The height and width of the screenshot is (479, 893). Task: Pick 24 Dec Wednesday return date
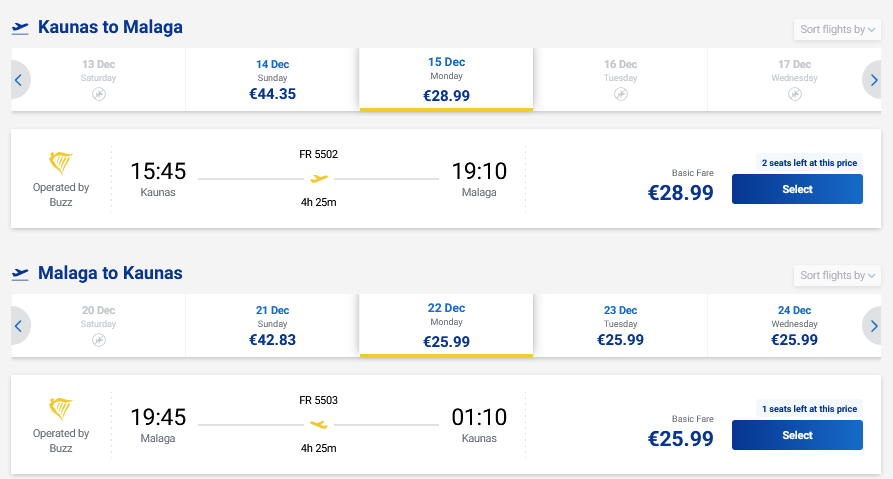(794, 326)
